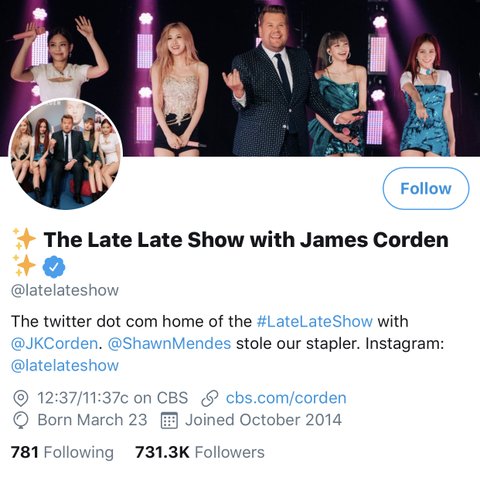Click the sparkles emoji before the profile name
Screen dimensions: 480x477
click(x=24, y=239)
